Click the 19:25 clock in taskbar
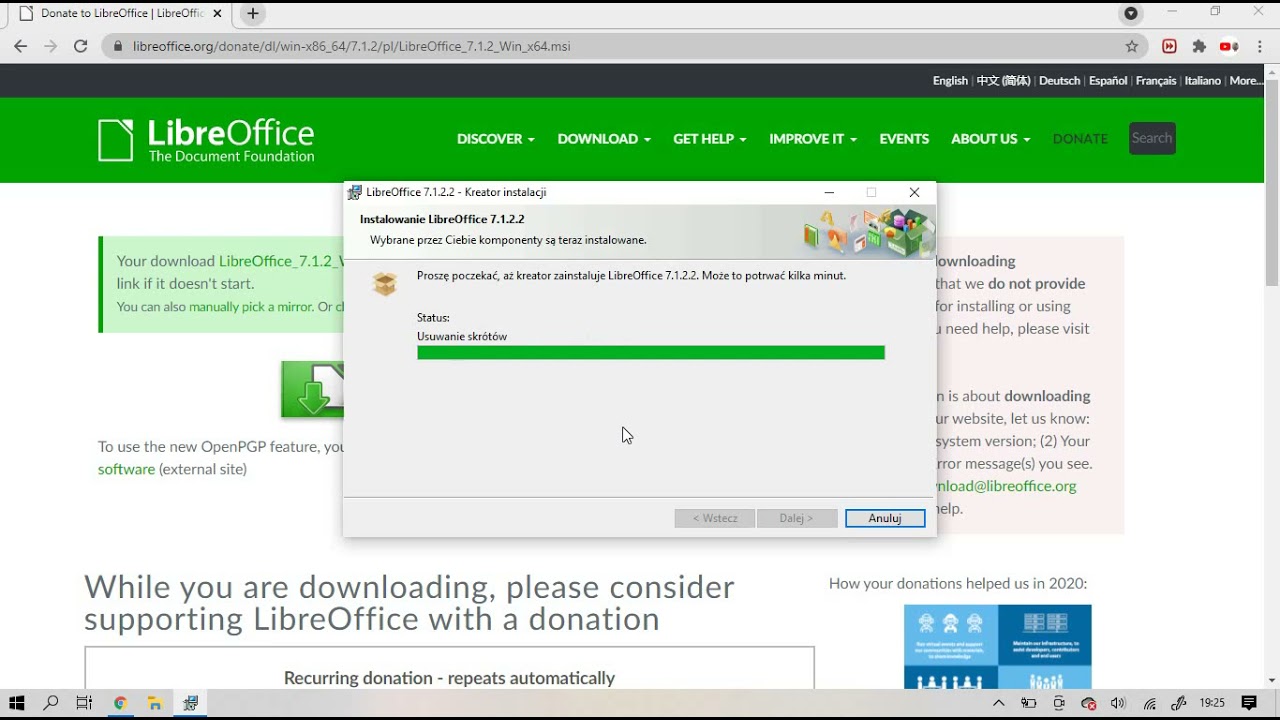The width and height of the screenshot is (1280, 720). [1212, 703]
